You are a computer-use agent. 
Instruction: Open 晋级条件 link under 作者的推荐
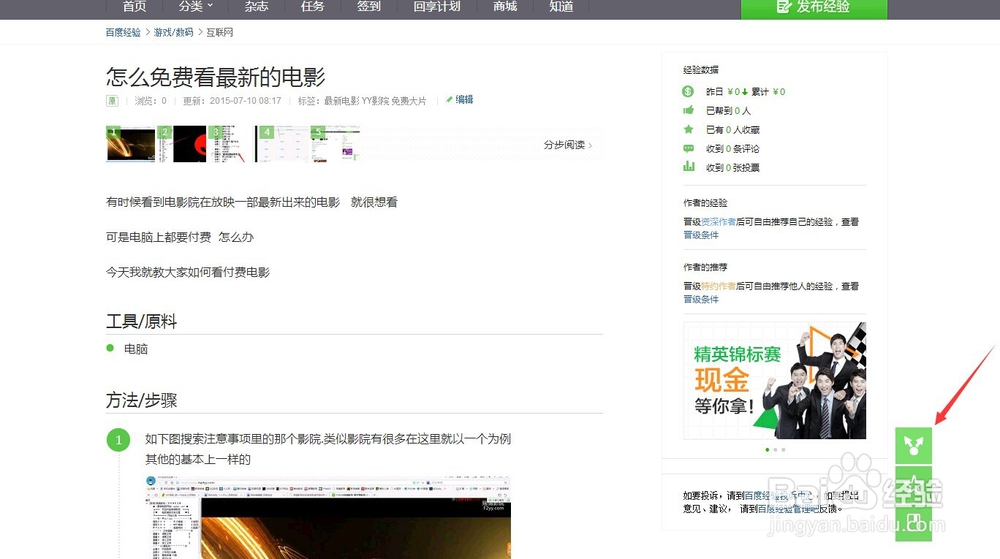click(x=701, y=300)
